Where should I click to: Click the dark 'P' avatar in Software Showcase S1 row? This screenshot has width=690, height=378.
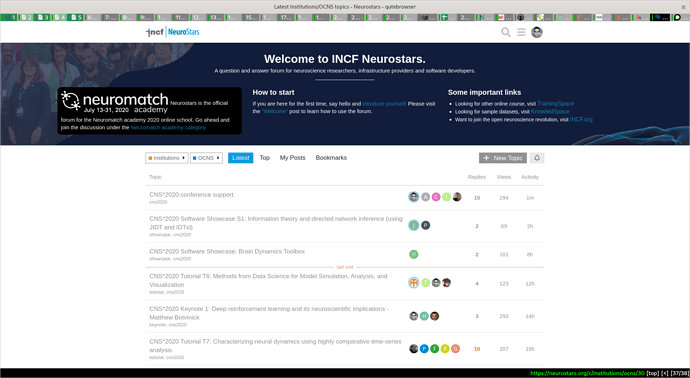coord(426,225)
